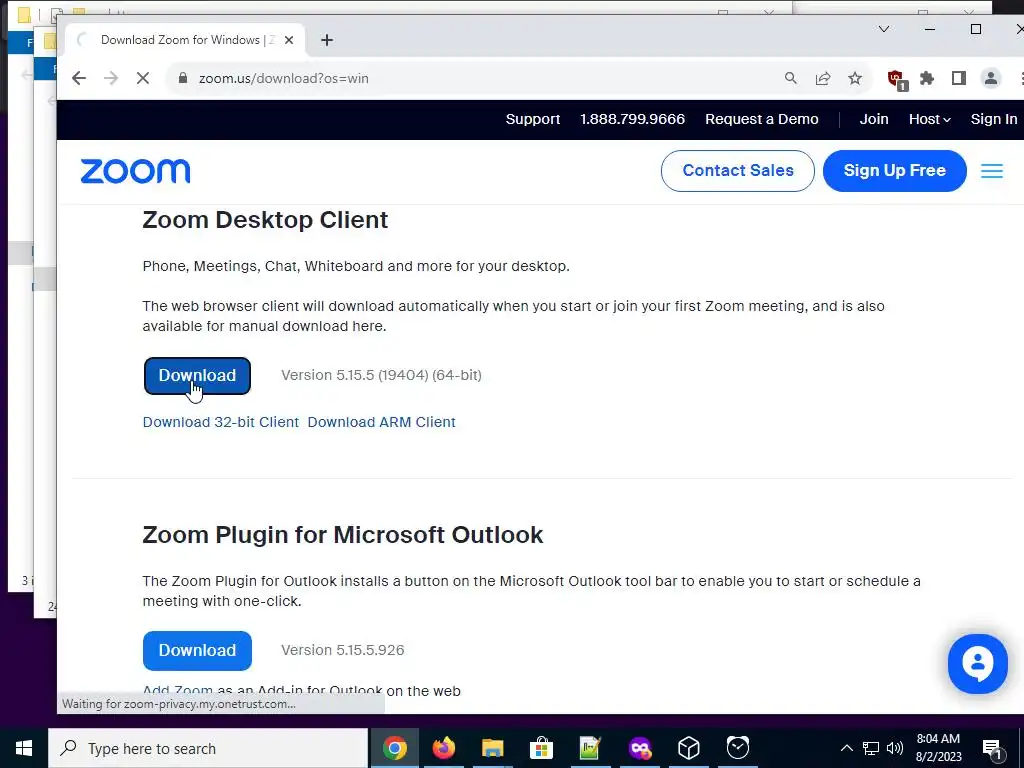Select the Download Zoom for Windows tab
The height and width of the screenshot is (768, 1024).
point(185,40)
